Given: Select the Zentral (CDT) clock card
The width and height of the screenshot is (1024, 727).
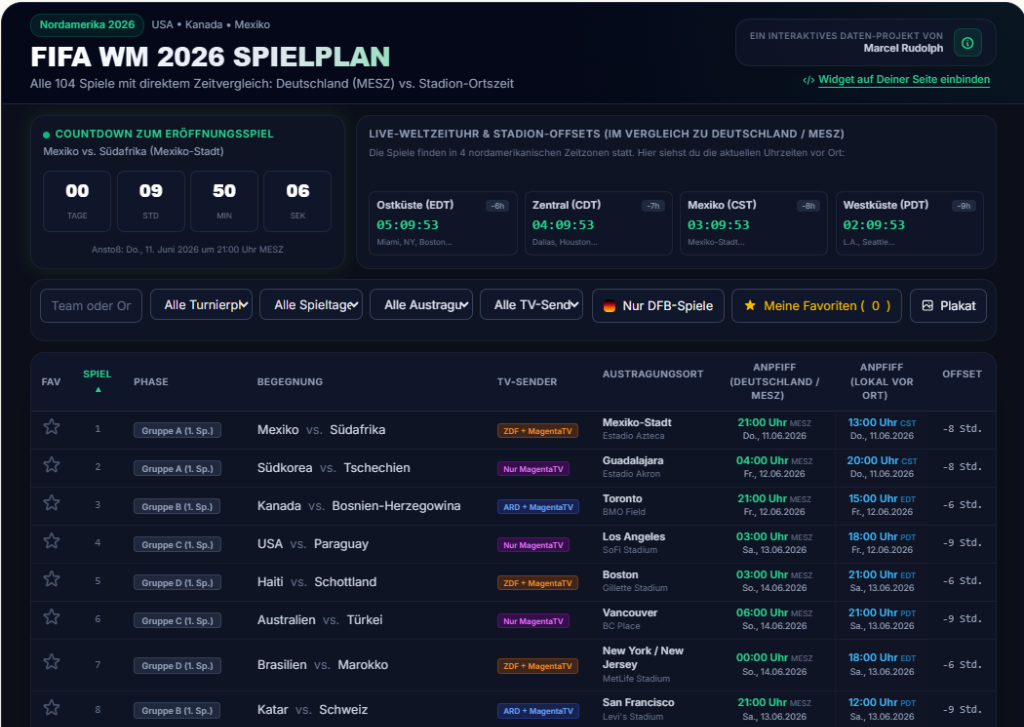Looking at the screenshot, I should point(598,223).
